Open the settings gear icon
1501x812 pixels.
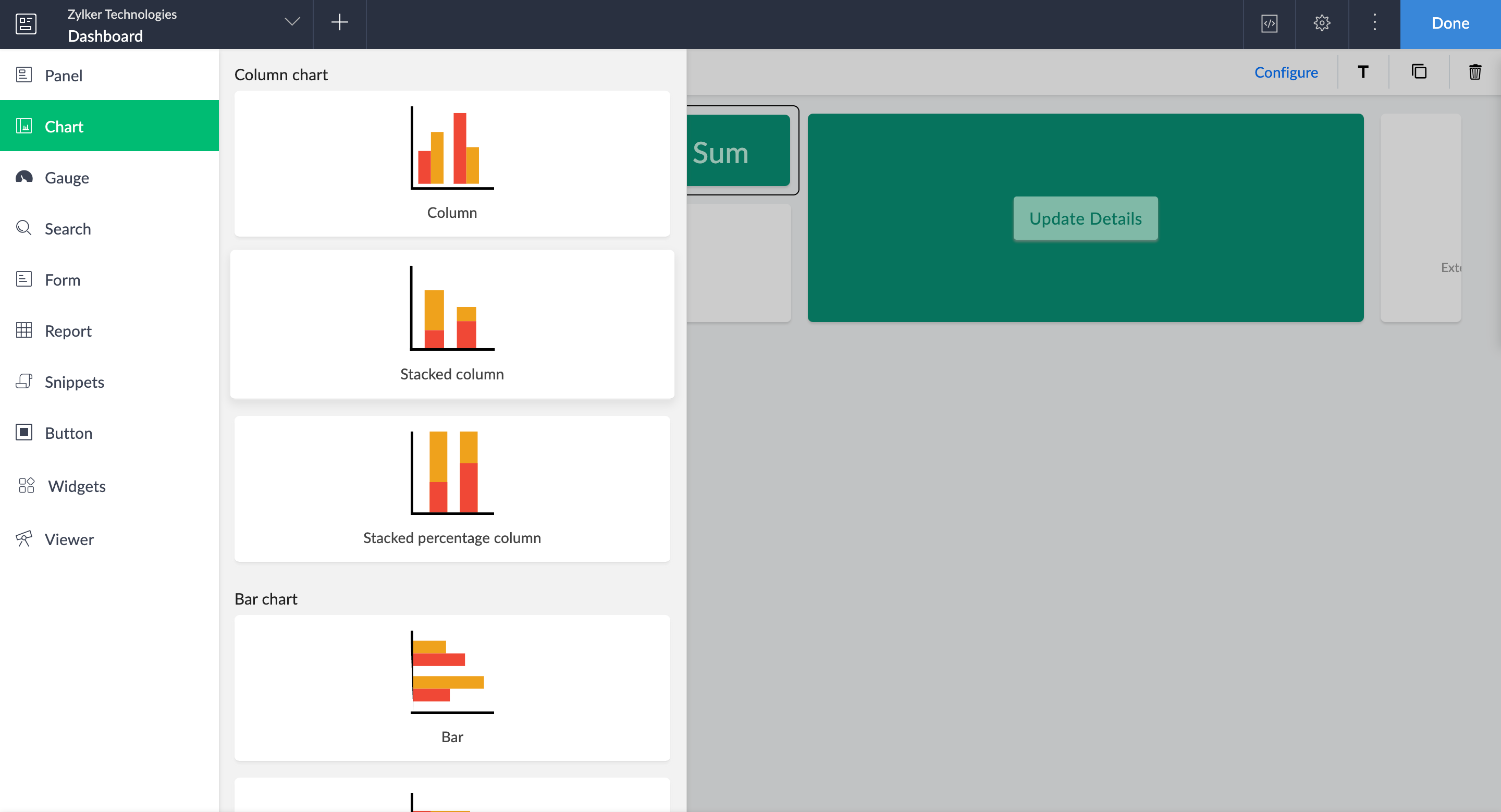[1322, 23]
